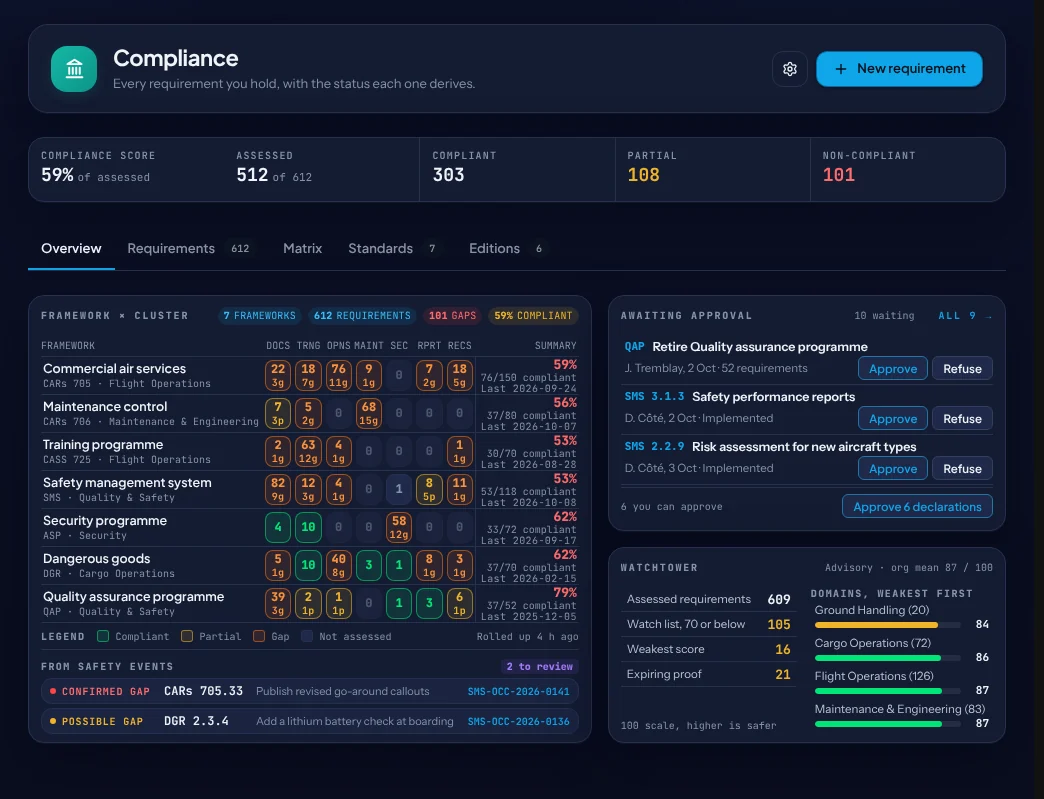Open SMS-OCC-2026-0136 occurrence link
Screen dimensions: 1044x799
(x=518, y=721)
